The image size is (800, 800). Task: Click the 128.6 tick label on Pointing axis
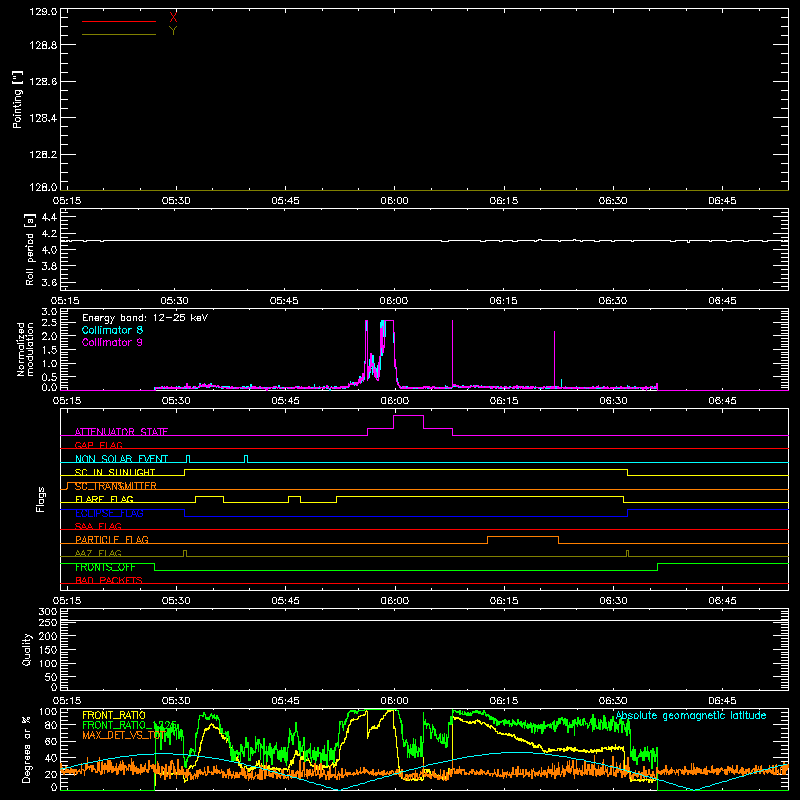(43, 82)
